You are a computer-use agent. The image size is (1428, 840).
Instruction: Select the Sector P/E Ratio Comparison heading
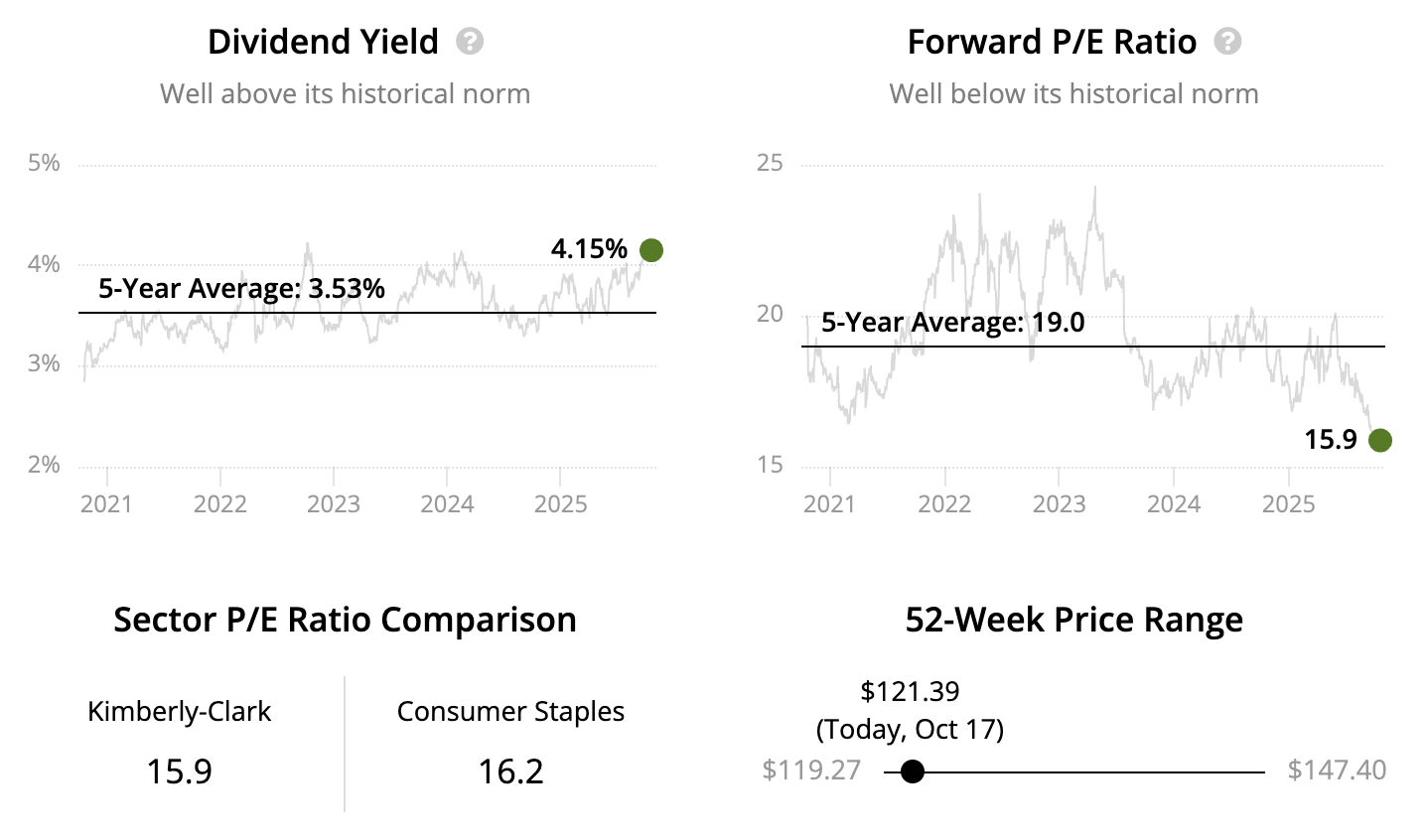coord(345,620)
